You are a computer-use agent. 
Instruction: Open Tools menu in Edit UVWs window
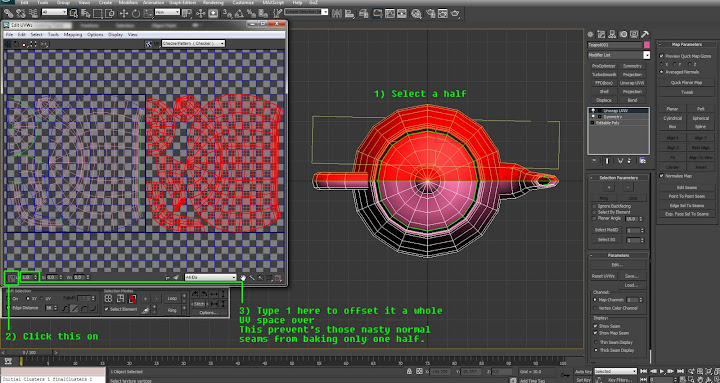point(53,34)
